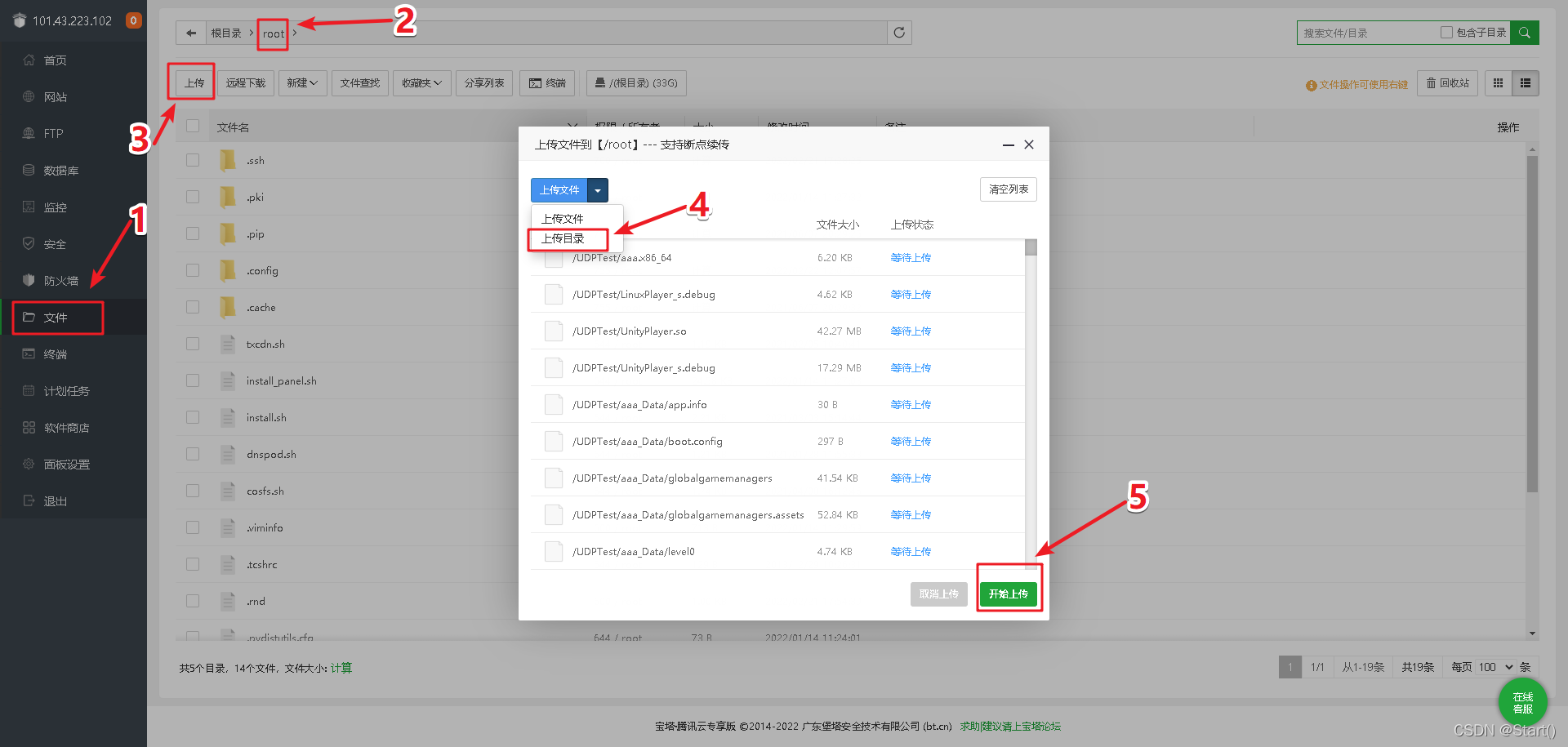Open the .ssh folder icon
This screenshot has height=747, width=1568.
(228, 160)
